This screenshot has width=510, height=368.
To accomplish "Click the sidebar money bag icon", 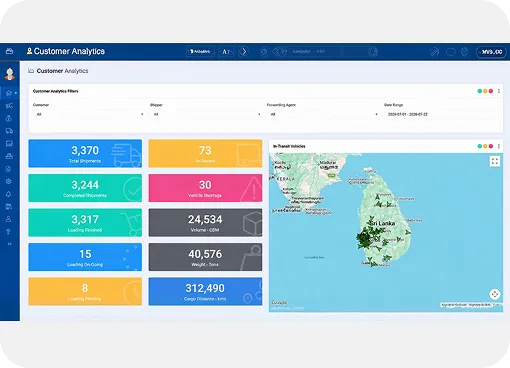I will coord(9,118).
